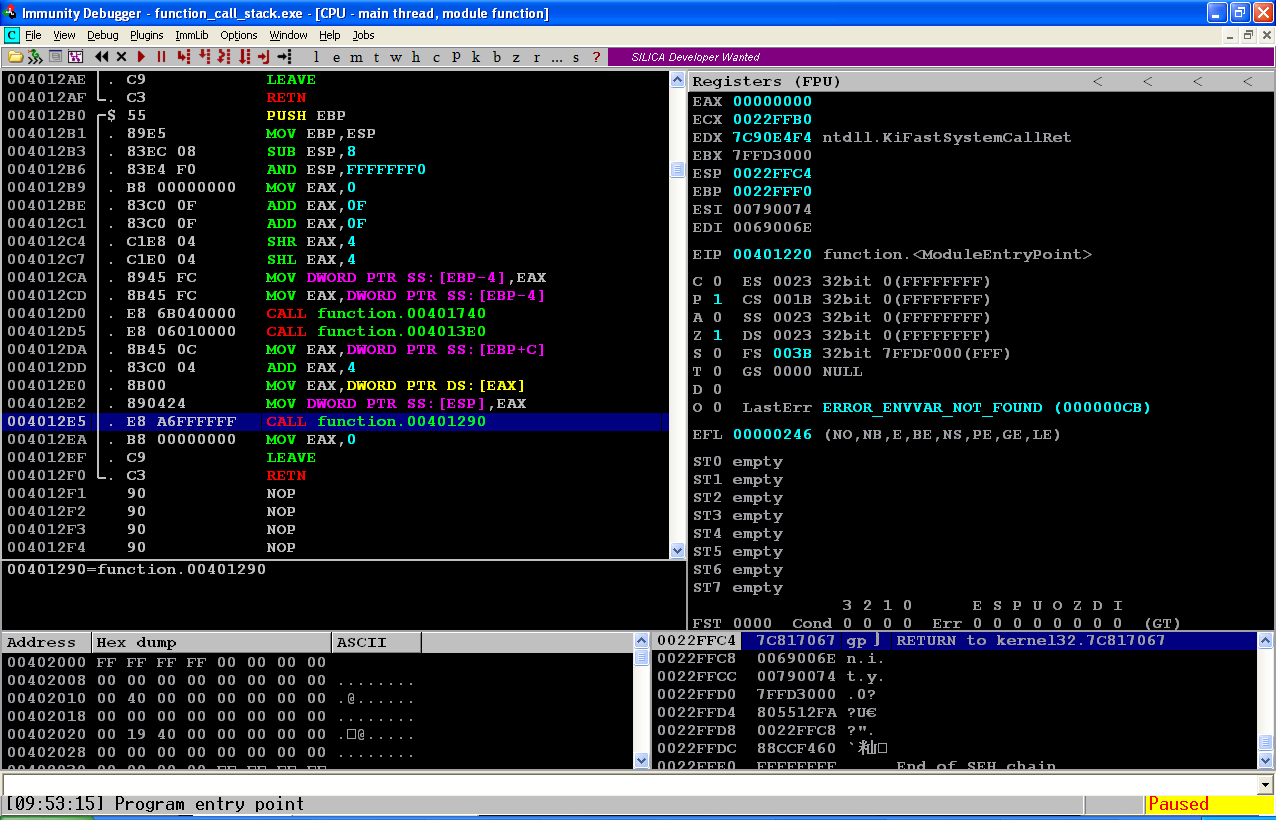1276x820 pixels.
Task: Open the breakpoints window with 'b'
Action: click(495, 57)
